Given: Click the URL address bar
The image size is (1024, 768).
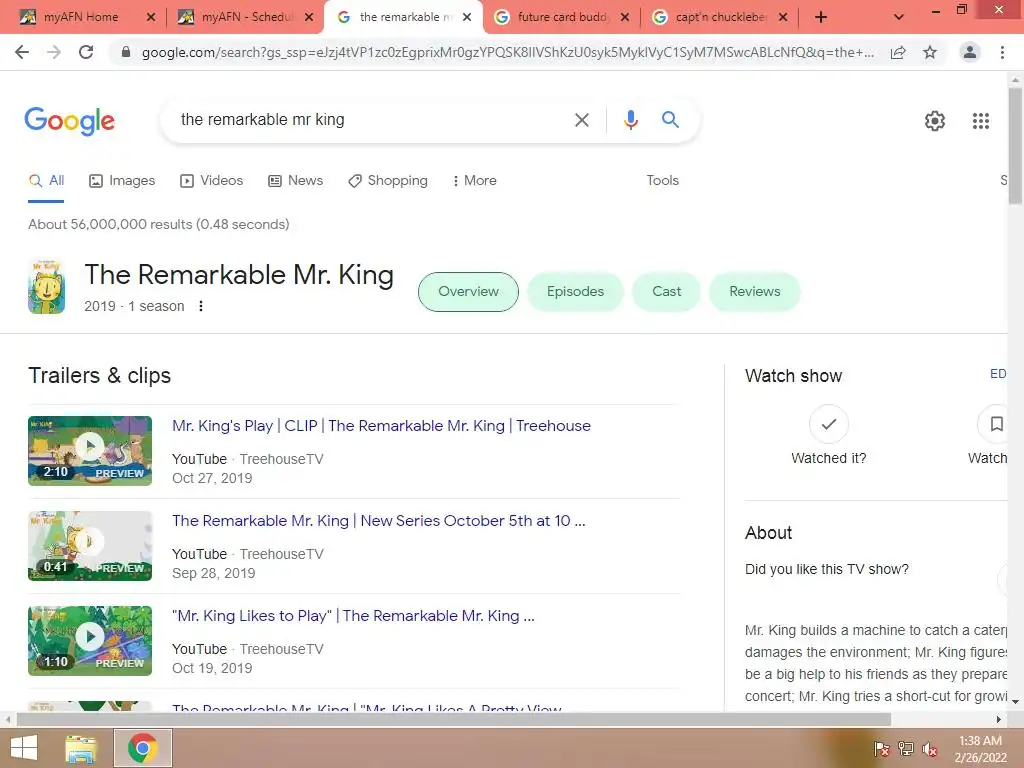Looking at the screenshot, I should (x=507, y=52).
